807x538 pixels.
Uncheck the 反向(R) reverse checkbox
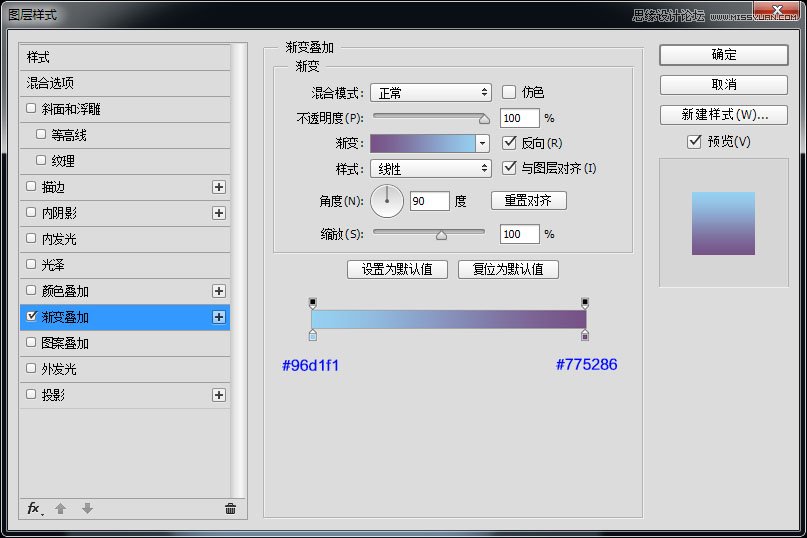tap(509, 143)
